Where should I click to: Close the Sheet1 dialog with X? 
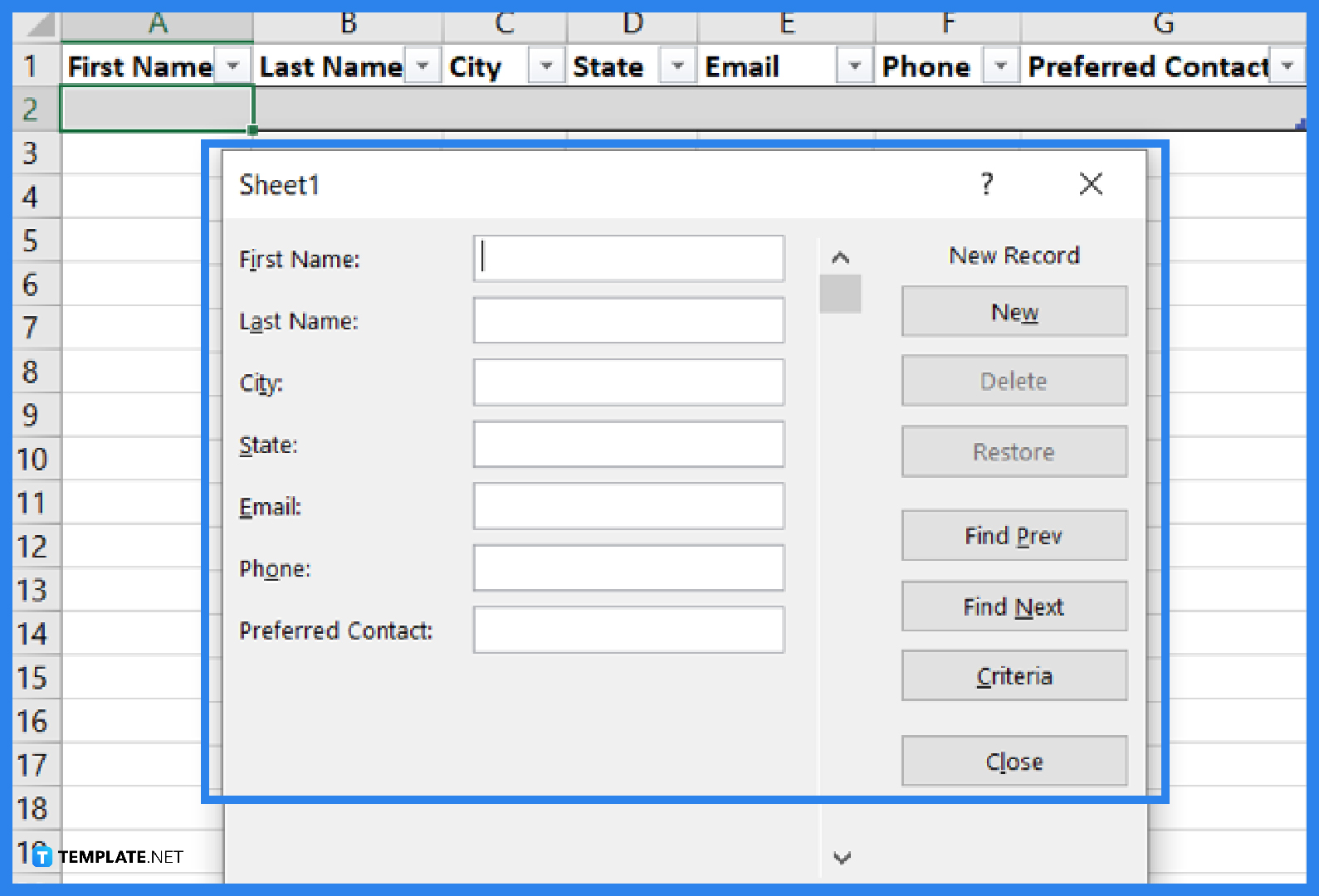click(1091, 183)
